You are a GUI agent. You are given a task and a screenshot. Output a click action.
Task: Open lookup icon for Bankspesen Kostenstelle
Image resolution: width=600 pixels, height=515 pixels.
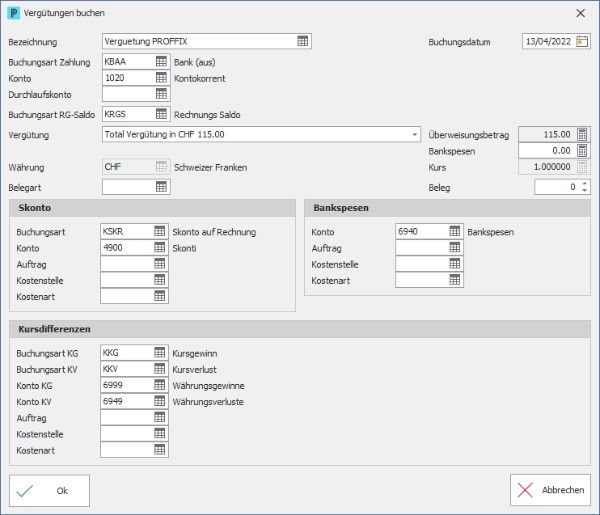point(455,264)
